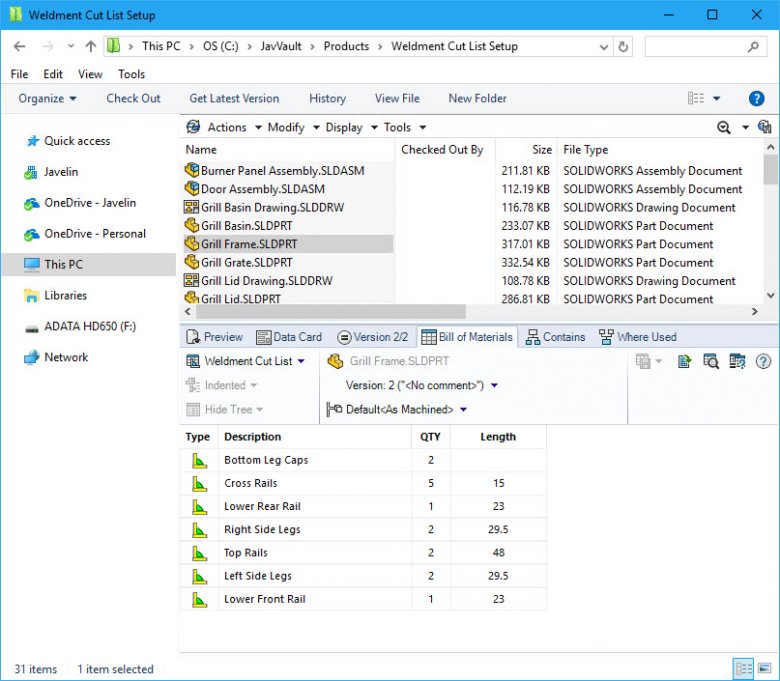Expand the address bar history dropdown
Image resolution: width=780 pixels, height=681 pixels.
tap(604, 47)
